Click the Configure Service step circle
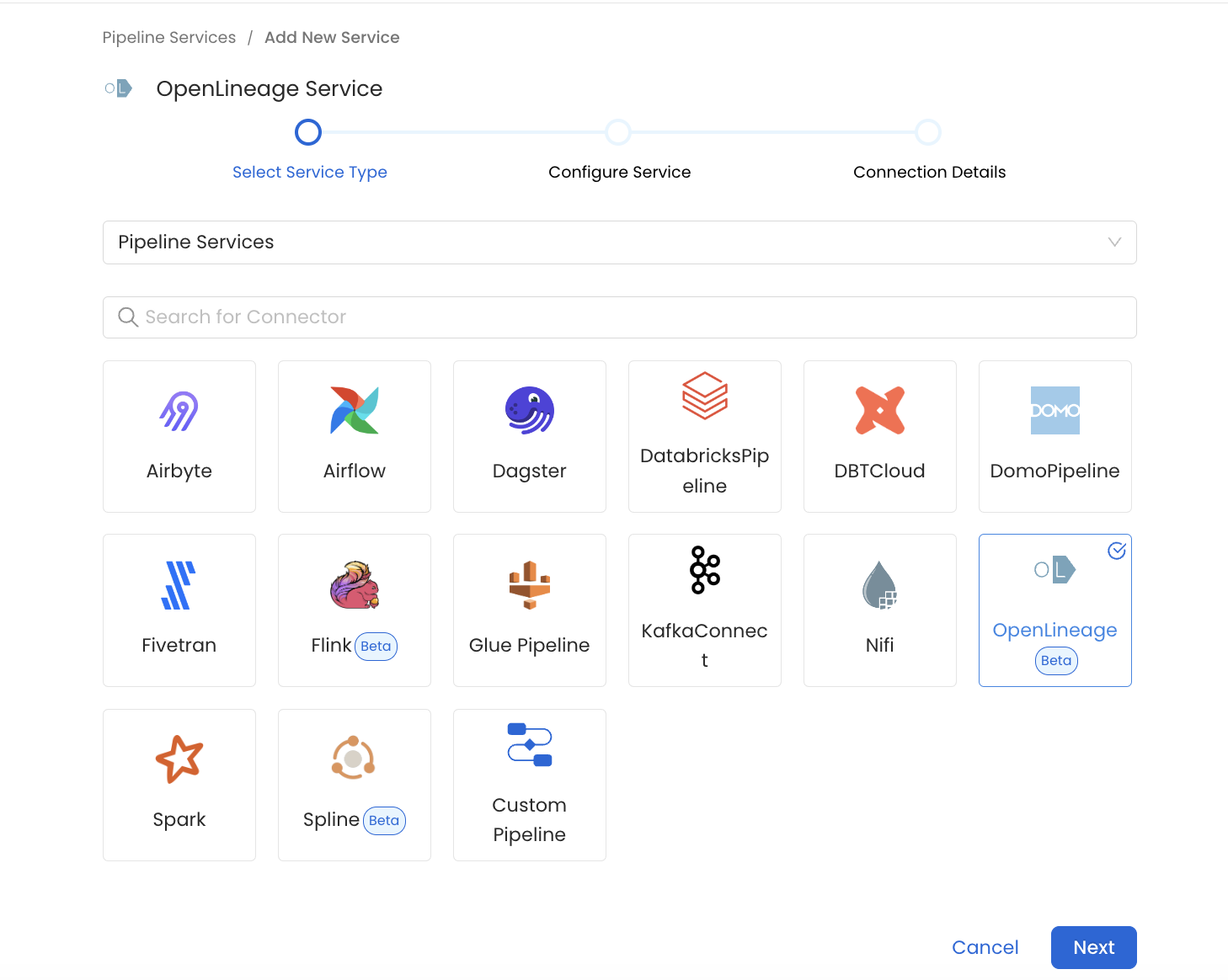1228x980 pixels. point(618,132)
